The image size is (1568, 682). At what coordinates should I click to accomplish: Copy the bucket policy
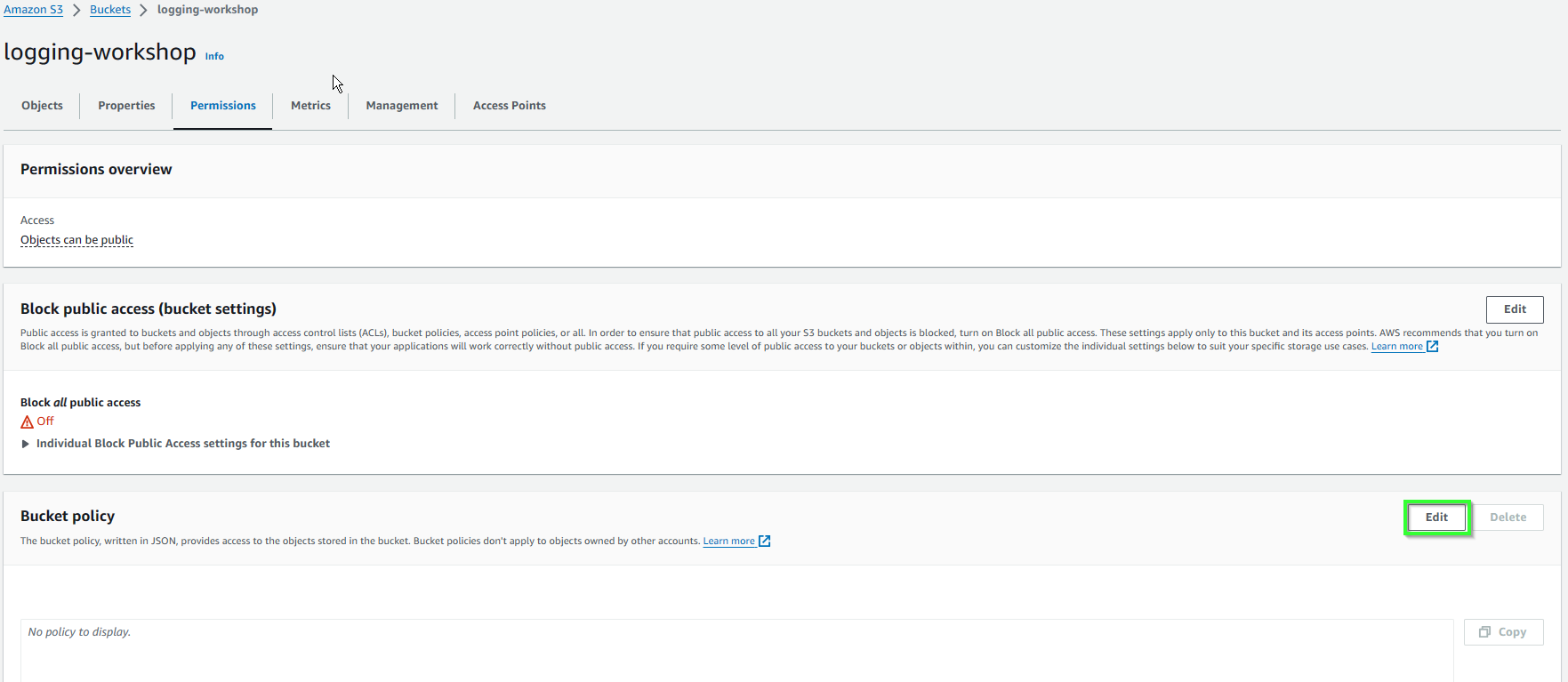(1503, 632)
